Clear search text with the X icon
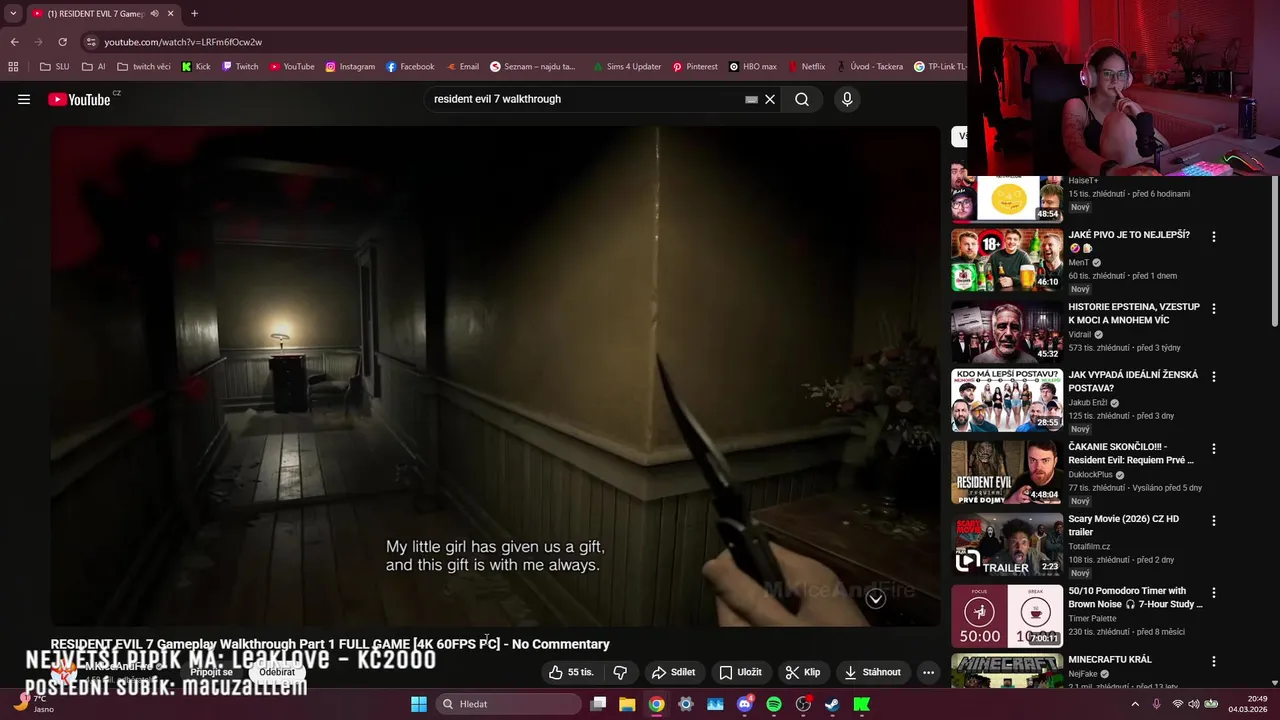 pyautogui.click(x=770, y=99)
